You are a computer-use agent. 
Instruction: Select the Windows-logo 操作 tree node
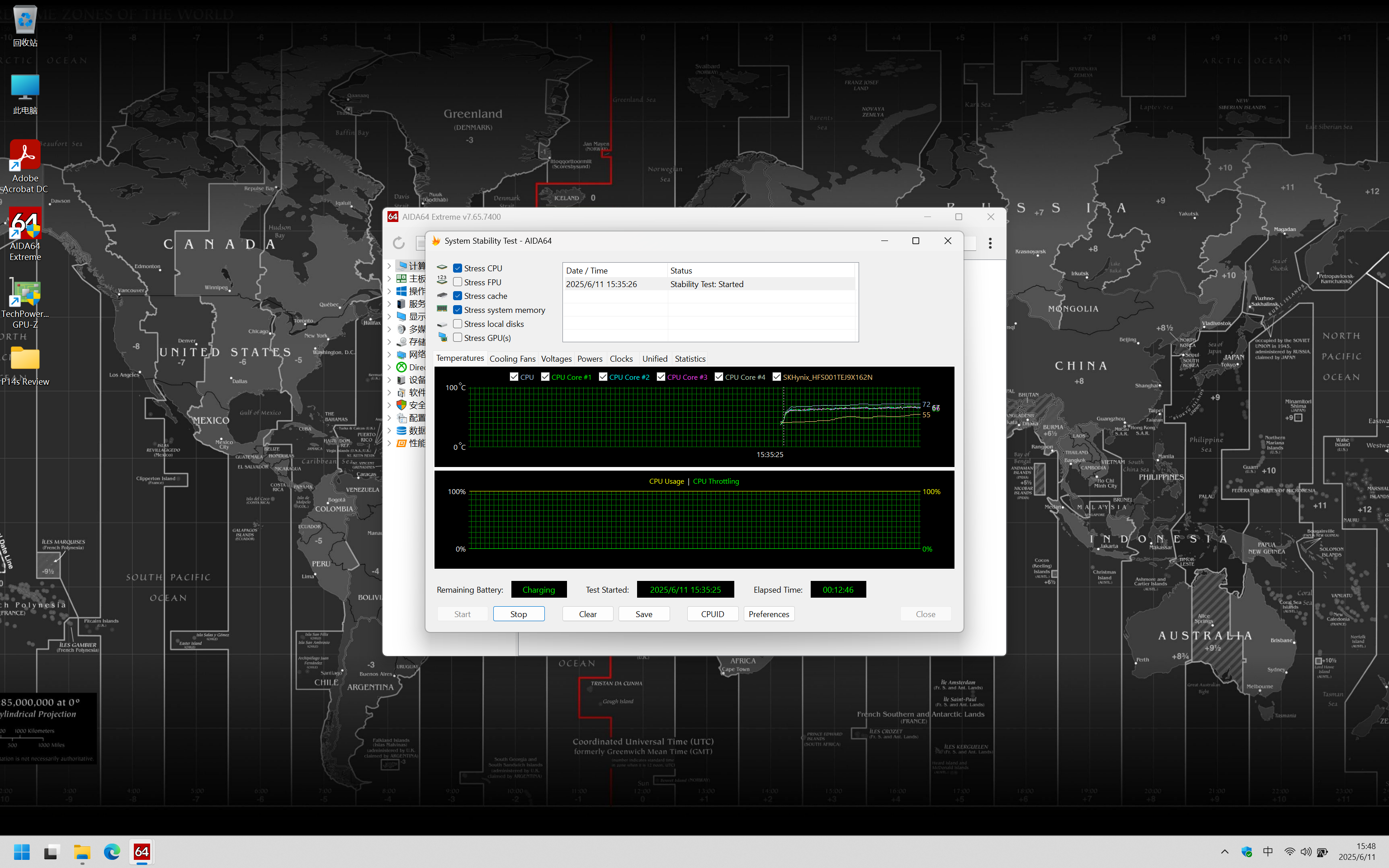coord(411,291)
